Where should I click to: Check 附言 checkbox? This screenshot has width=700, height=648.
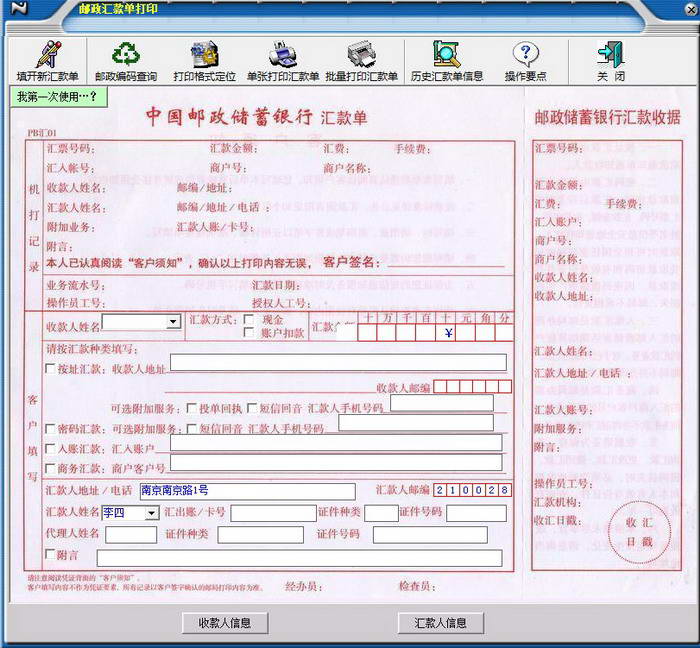click(50, 554)
